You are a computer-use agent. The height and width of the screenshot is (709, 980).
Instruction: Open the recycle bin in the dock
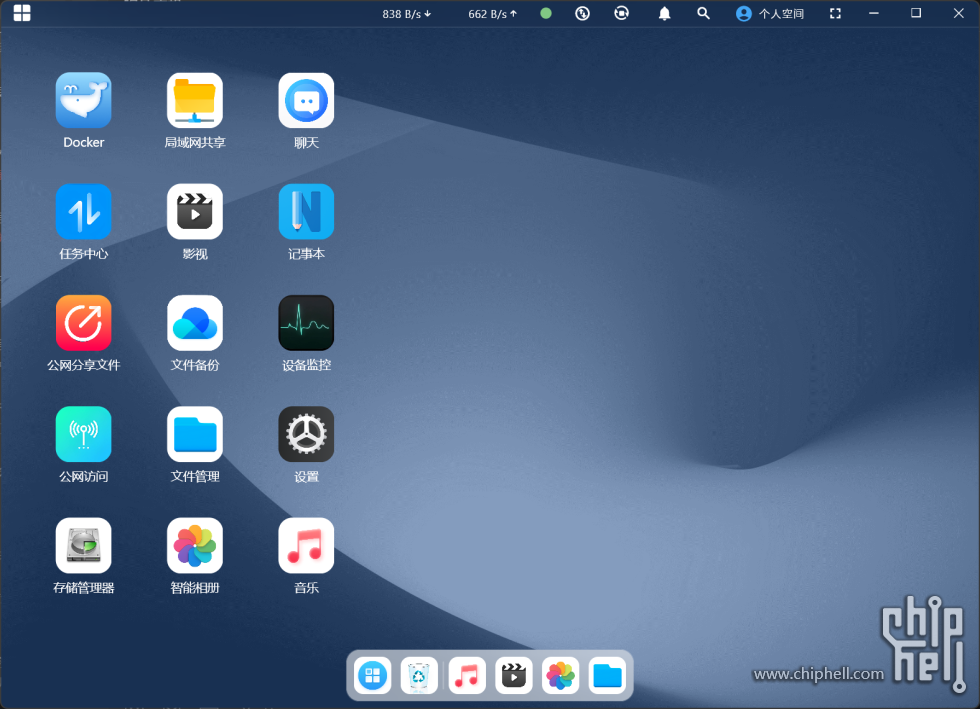[x=419, y=676]
